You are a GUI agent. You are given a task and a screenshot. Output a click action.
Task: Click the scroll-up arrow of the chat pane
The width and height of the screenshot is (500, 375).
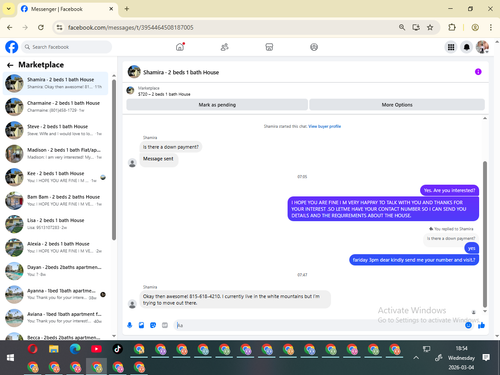[x=485, y=118]
